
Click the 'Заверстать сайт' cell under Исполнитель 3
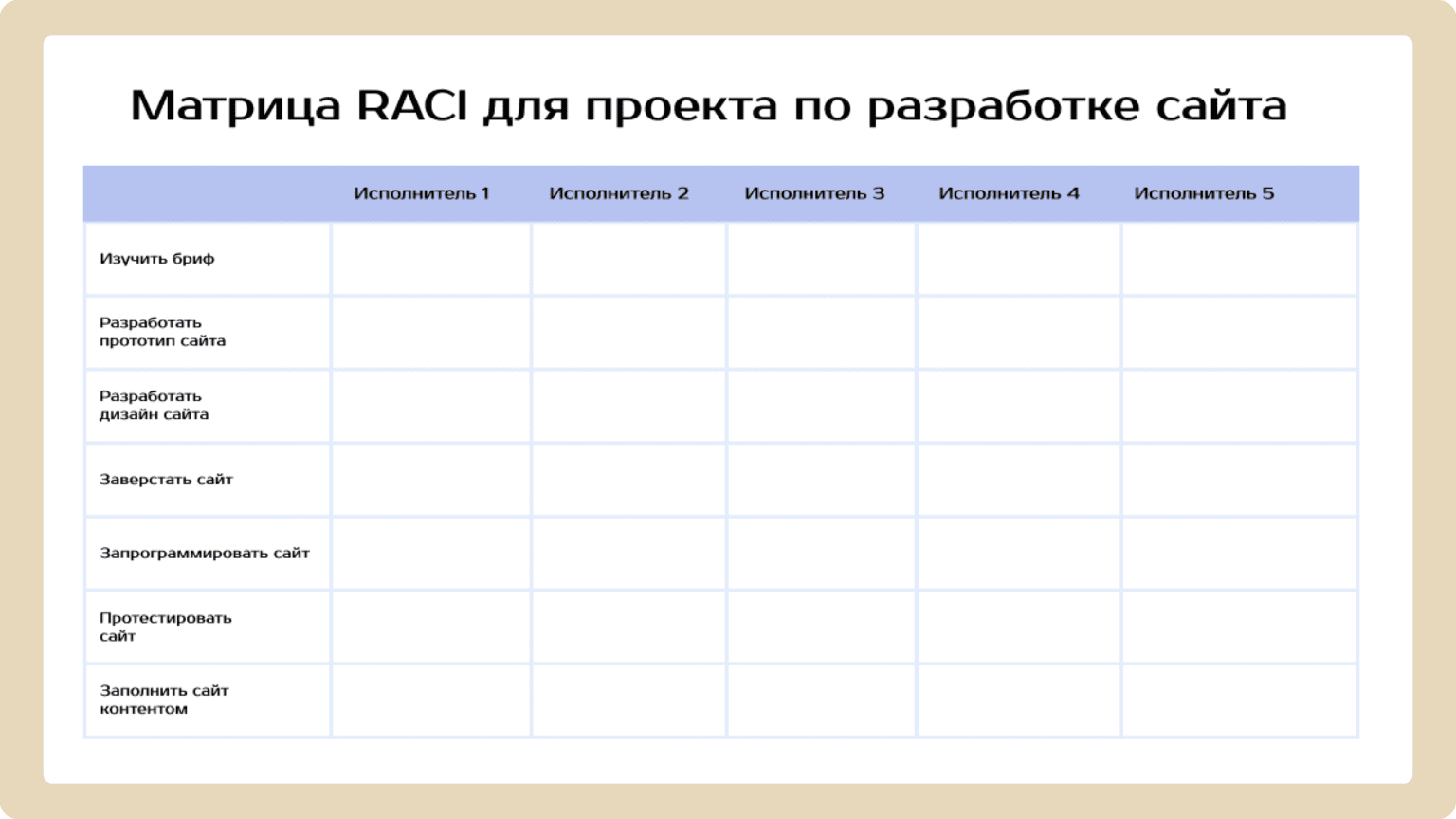coord(821,480)
